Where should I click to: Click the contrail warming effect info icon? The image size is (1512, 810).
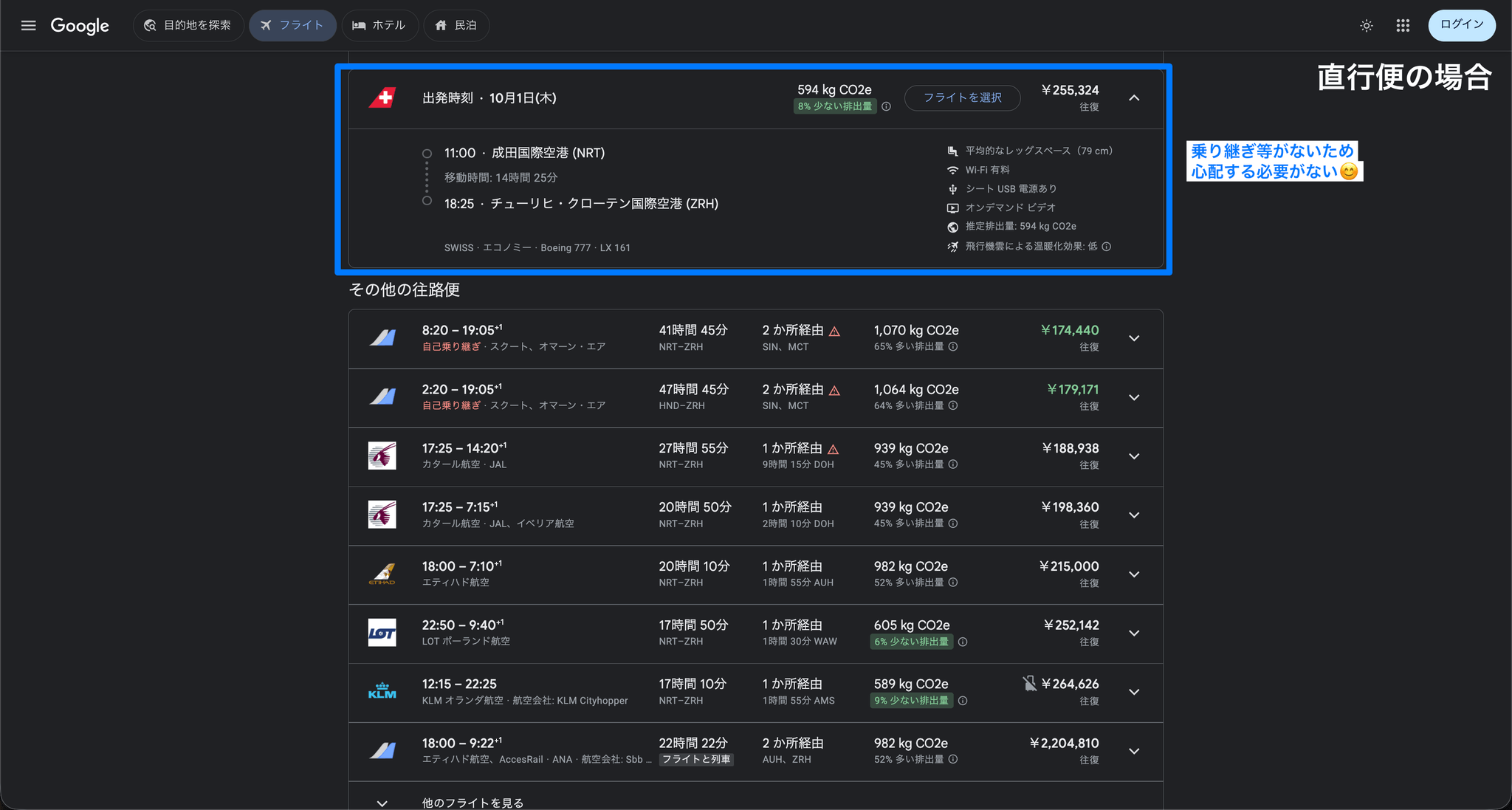click(1106, 247)
